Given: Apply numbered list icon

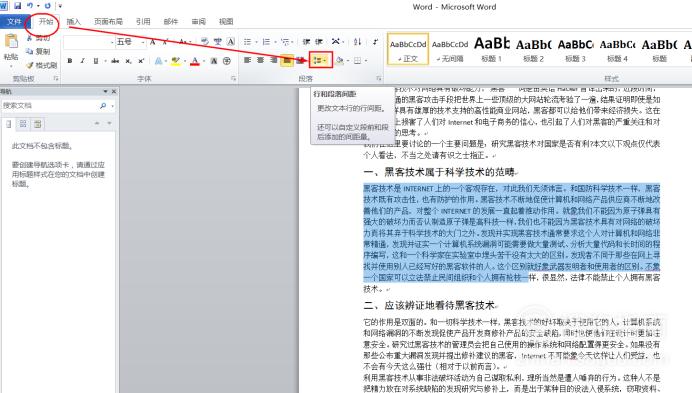Looking at the screenshot, I should pos(266,42).
